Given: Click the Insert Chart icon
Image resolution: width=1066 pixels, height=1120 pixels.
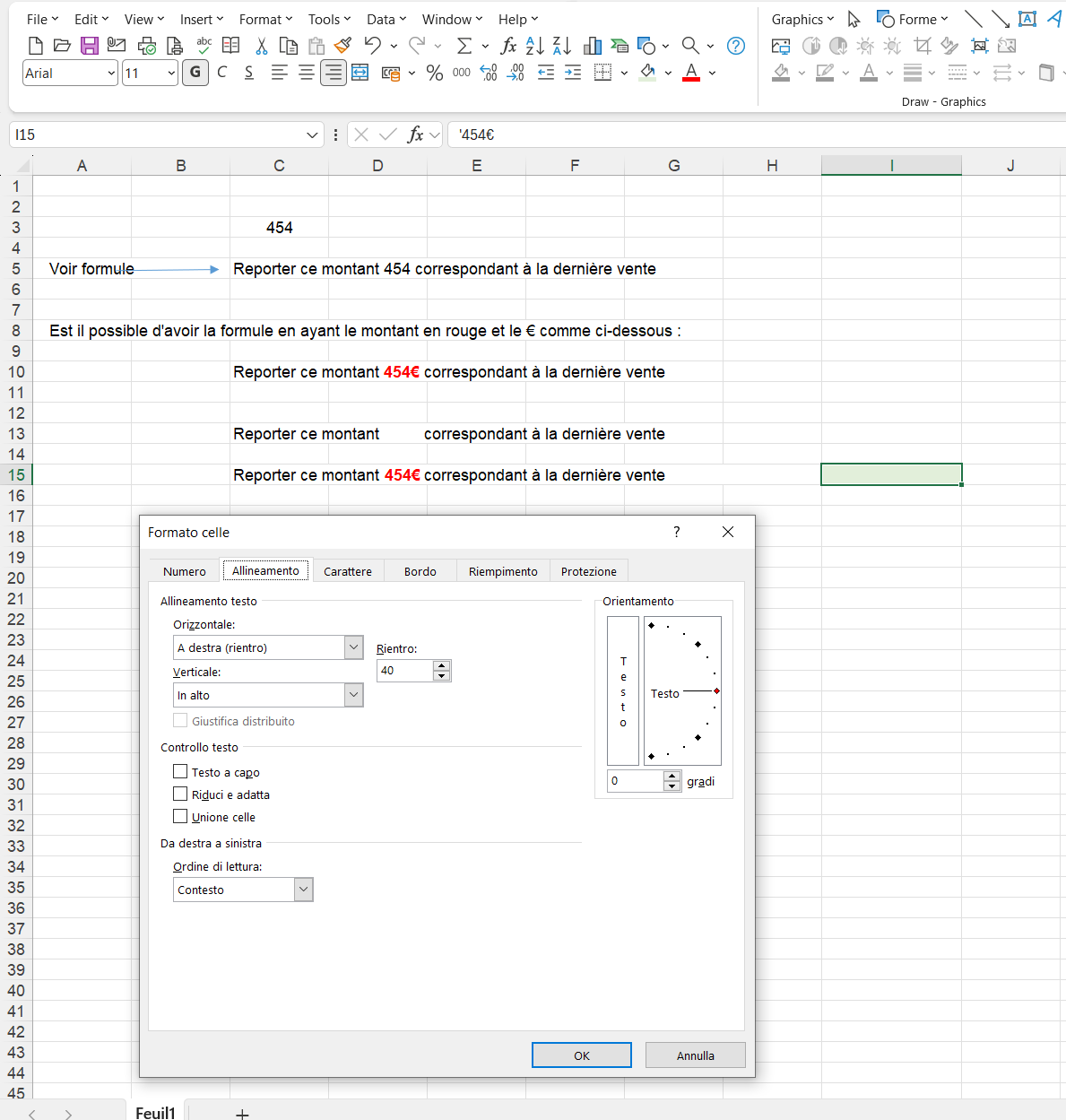Looking at the screenshot, I should click(593, 46).
